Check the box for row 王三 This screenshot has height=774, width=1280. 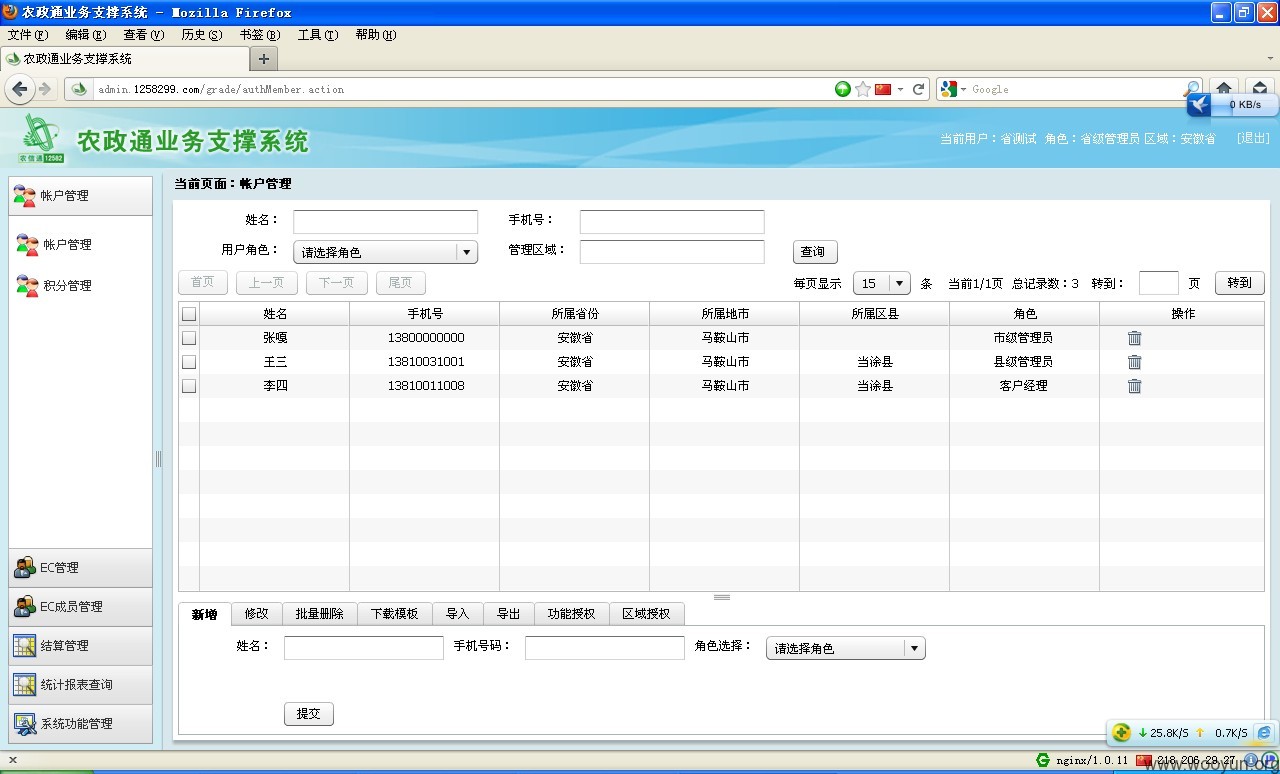click(189, 362)
